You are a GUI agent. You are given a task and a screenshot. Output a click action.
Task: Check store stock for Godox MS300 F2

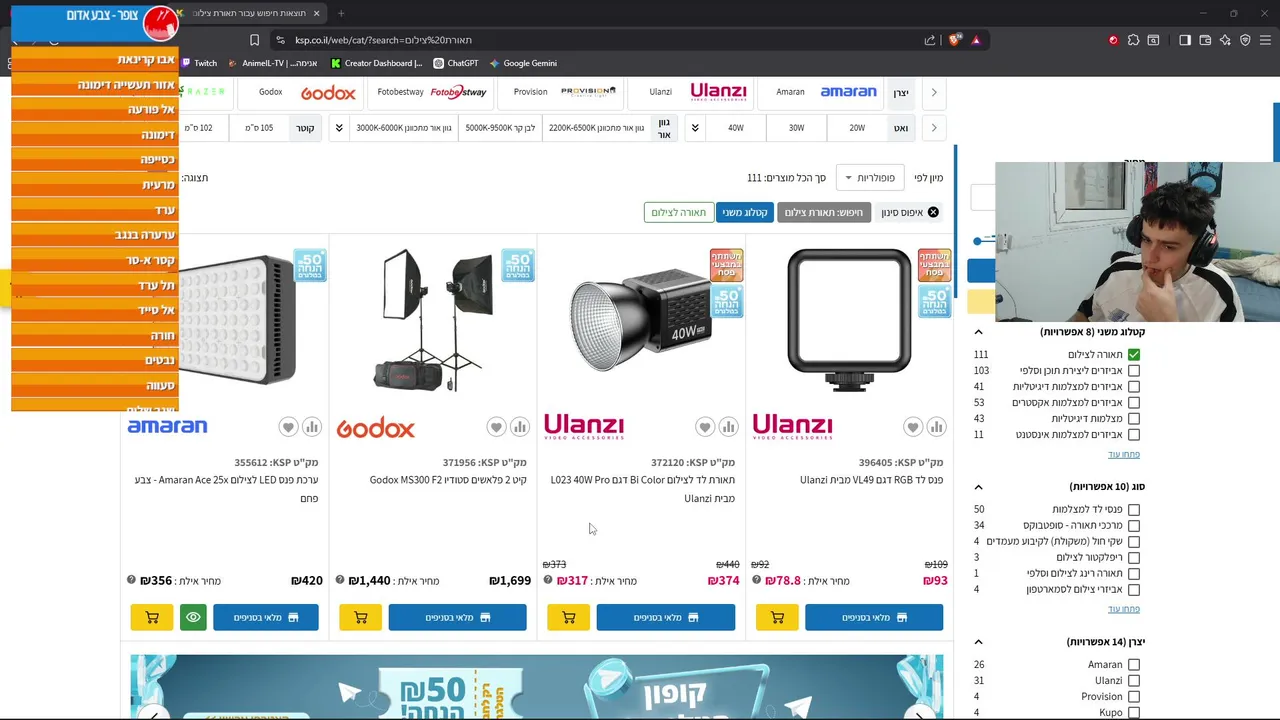tap(457, 617)
